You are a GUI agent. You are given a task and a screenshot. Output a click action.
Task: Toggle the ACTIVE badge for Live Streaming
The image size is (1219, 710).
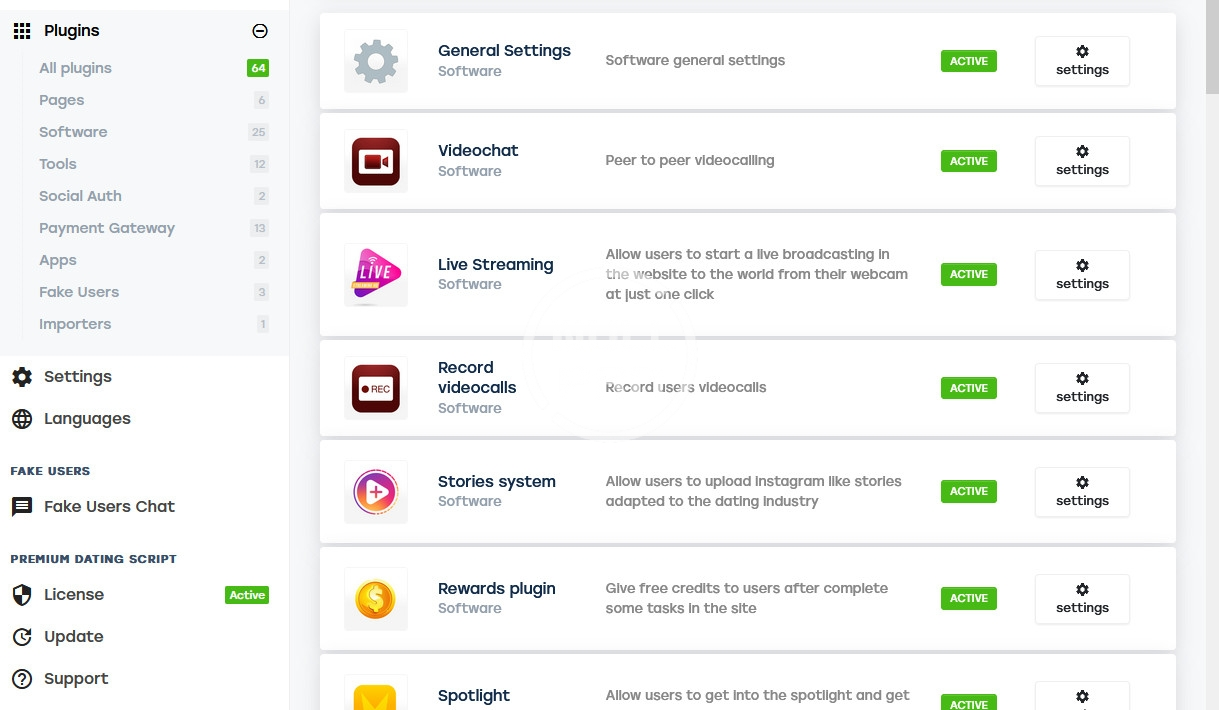[968, 274]
